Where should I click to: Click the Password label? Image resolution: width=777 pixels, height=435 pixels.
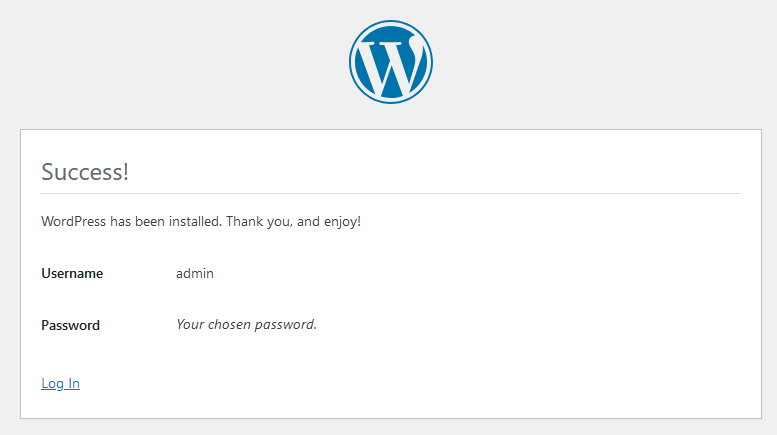click(70, 325)
